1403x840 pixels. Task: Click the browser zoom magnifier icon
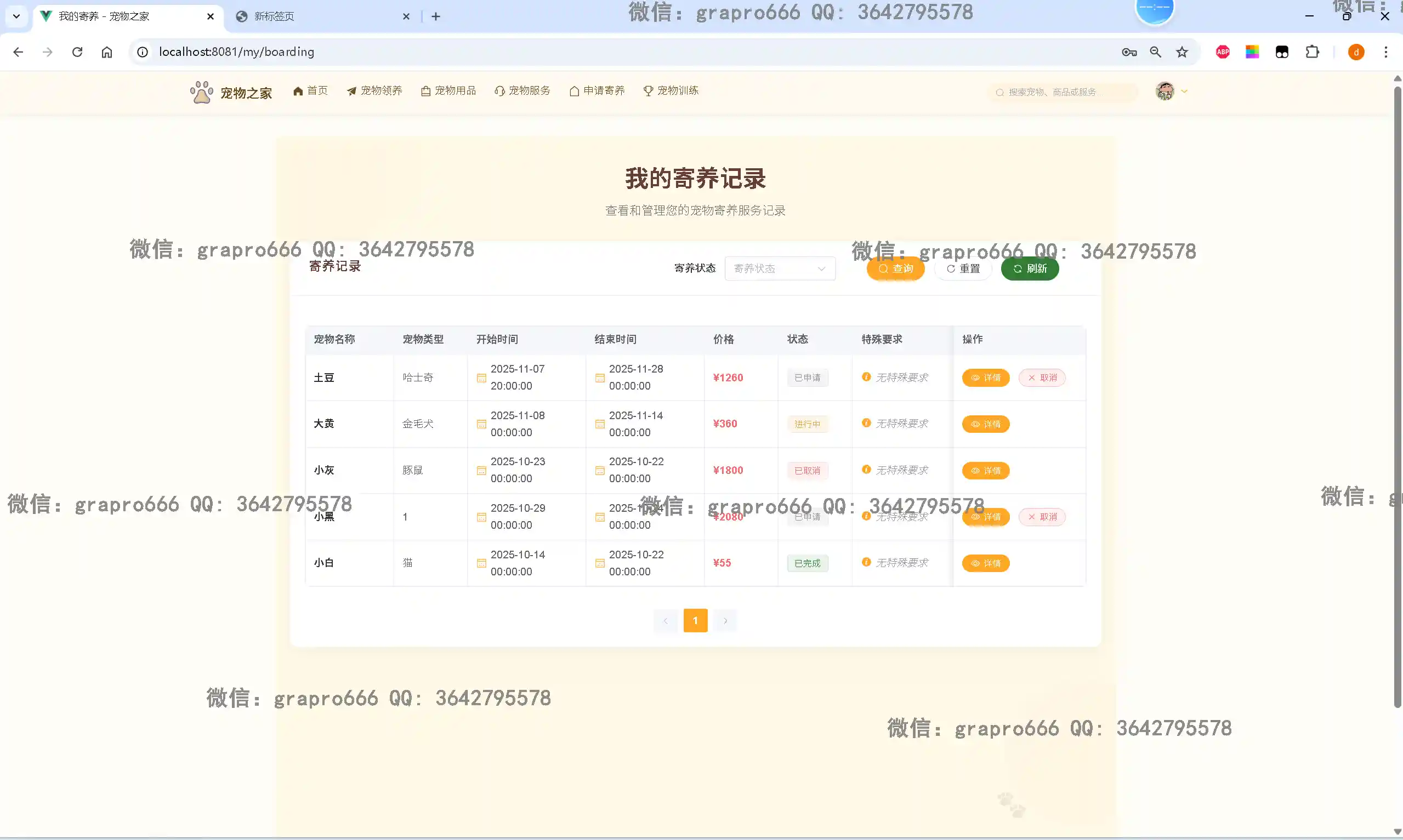pos(1156,52)
